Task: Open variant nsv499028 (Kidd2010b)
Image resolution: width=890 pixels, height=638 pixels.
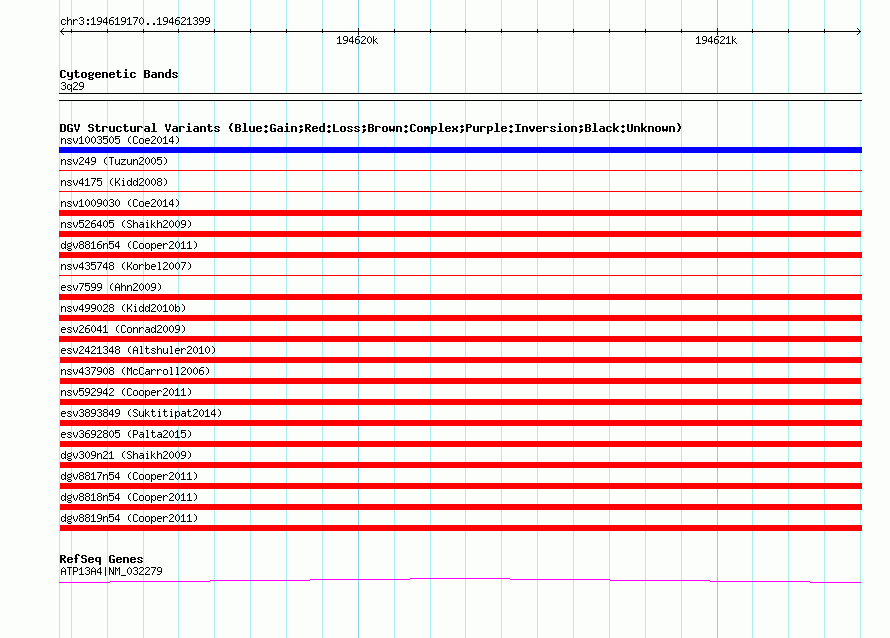Action: (x=123, y=308)
